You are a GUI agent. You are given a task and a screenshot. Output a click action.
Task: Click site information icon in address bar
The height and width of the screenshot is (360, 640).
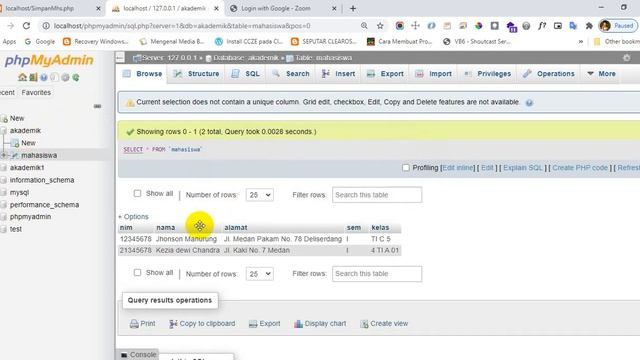click(x=46, y=26)
